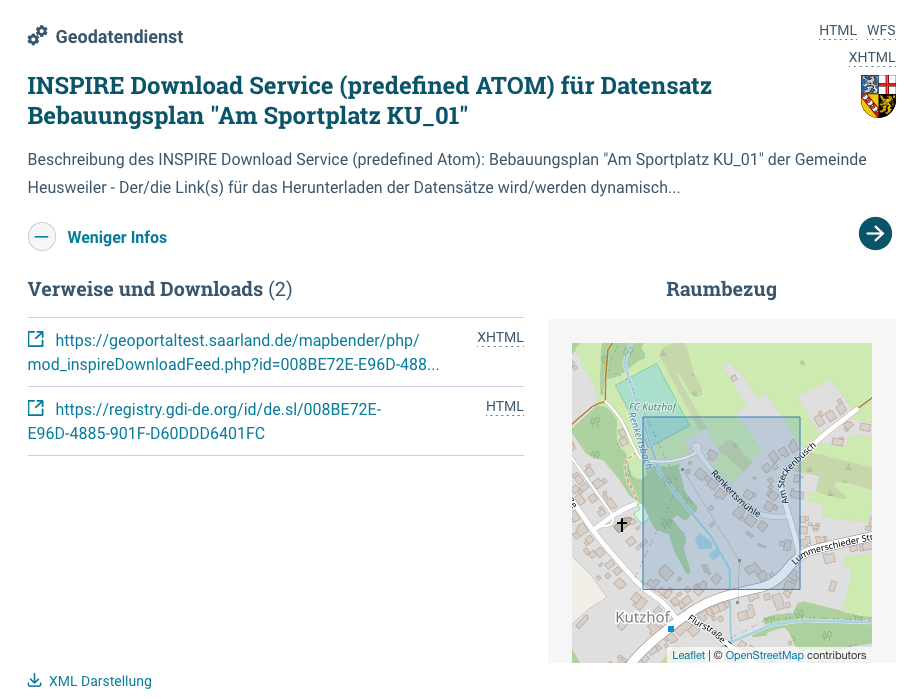Open the Leaflet attribution link
Image resolution: width=916 pixels, height=699 pixels.
click(688, 655)
